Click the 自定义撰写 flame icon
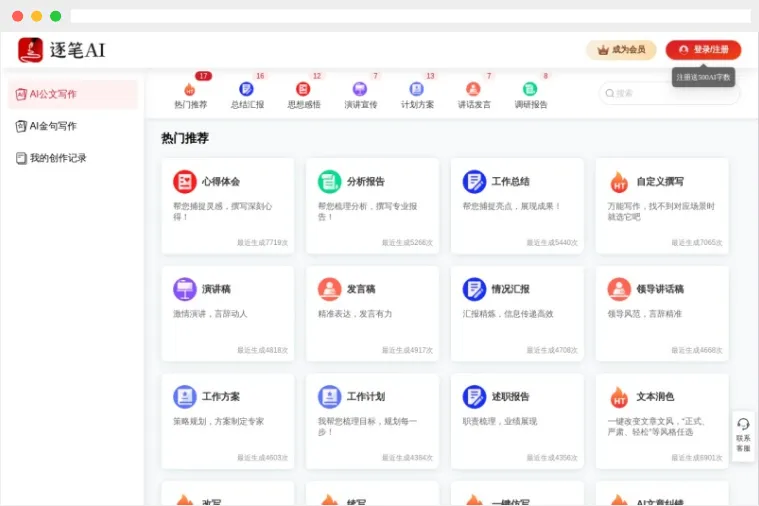Image resolution: width=759 pixels, height=506 pixels. coord(619,182)
